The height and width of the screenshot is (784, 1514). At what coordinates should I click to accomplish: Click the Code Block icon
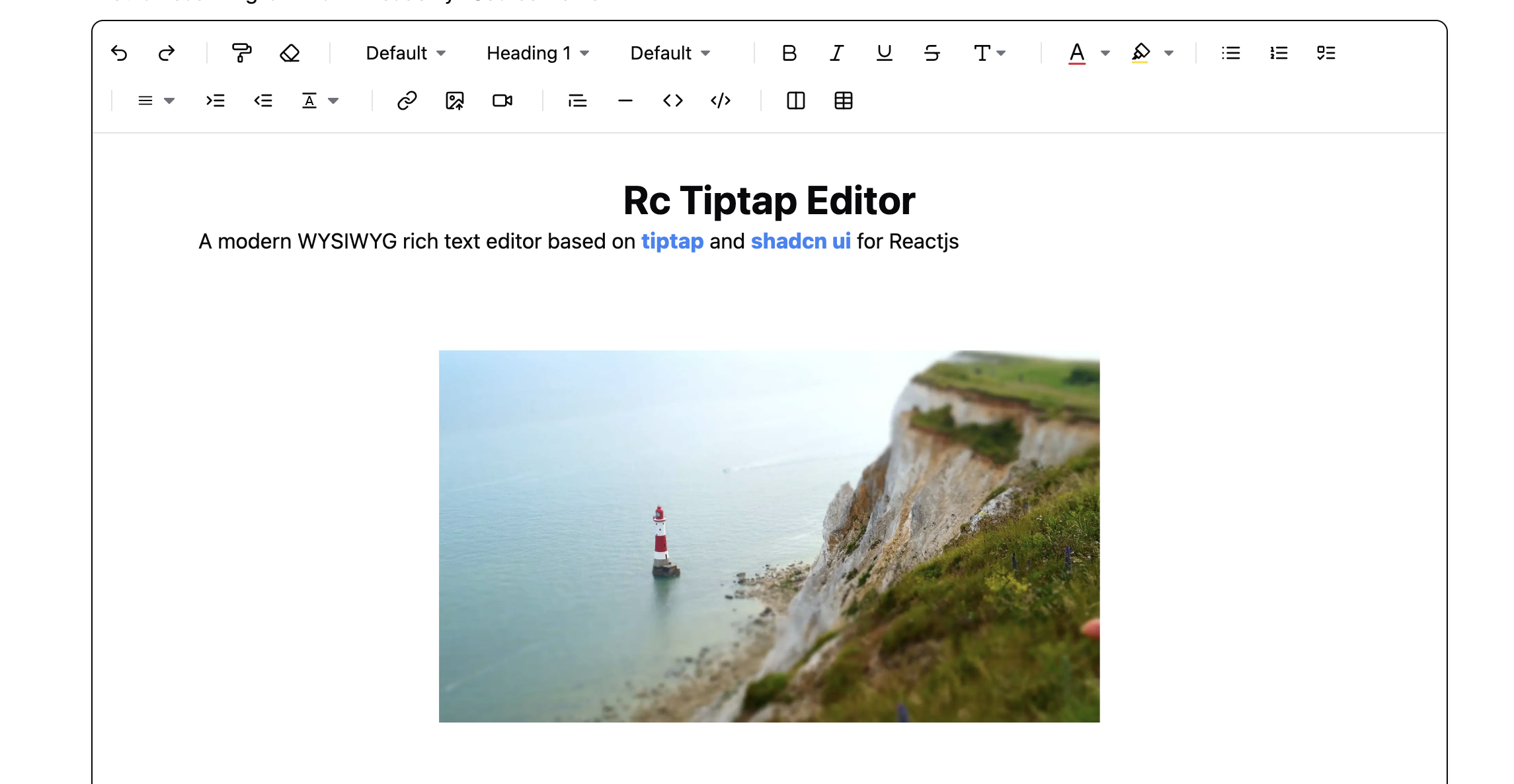click(721, 100)
